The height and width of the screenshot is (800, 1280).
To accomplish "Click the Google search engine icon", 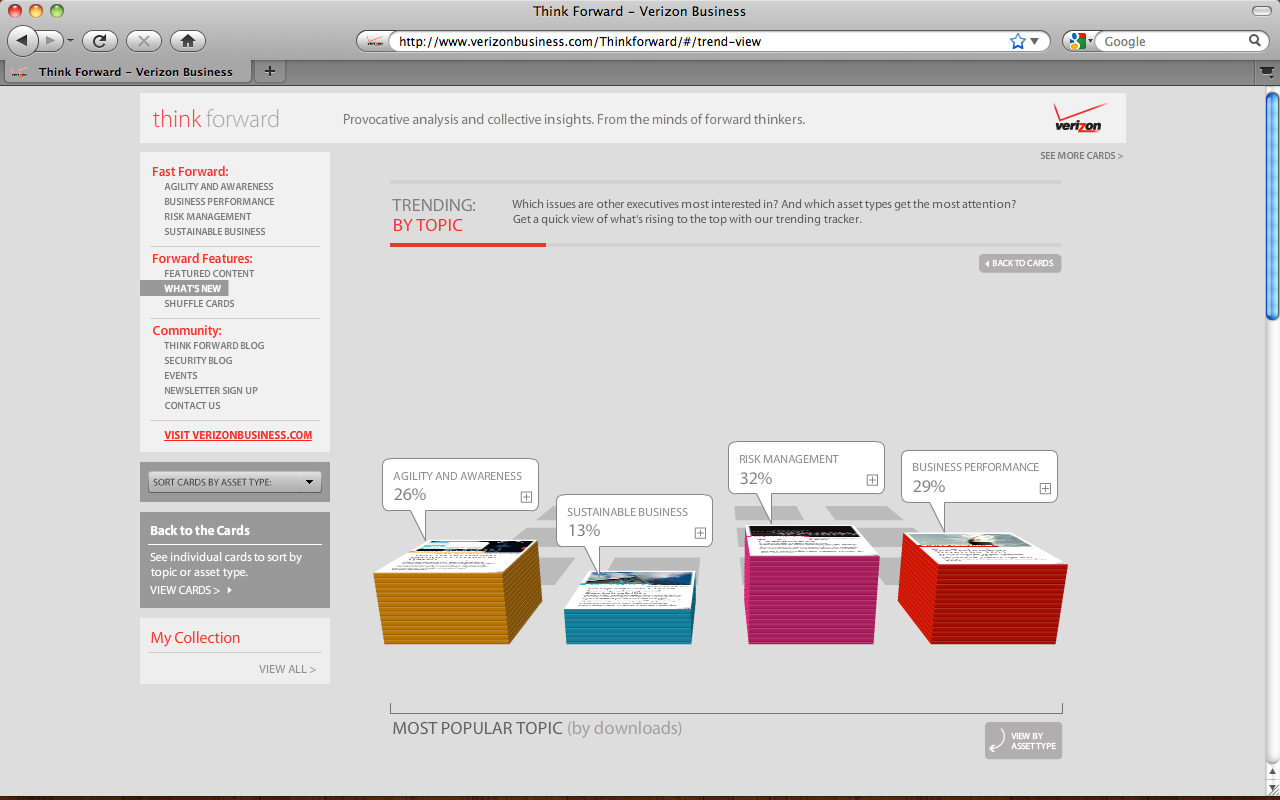I will 1077,41.
